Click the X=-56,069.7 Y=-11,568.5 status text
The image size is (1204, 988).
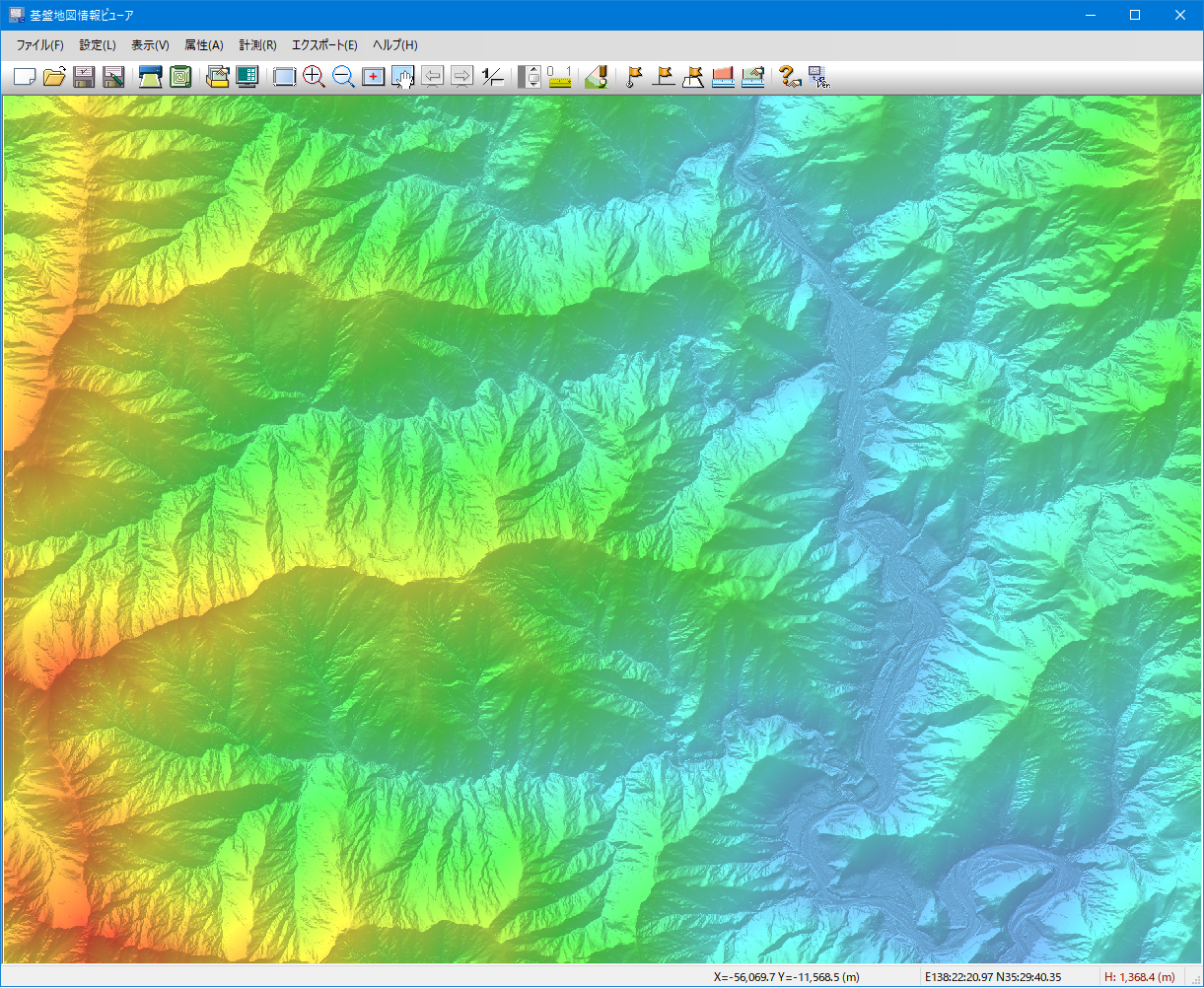[x=786, y=977]
